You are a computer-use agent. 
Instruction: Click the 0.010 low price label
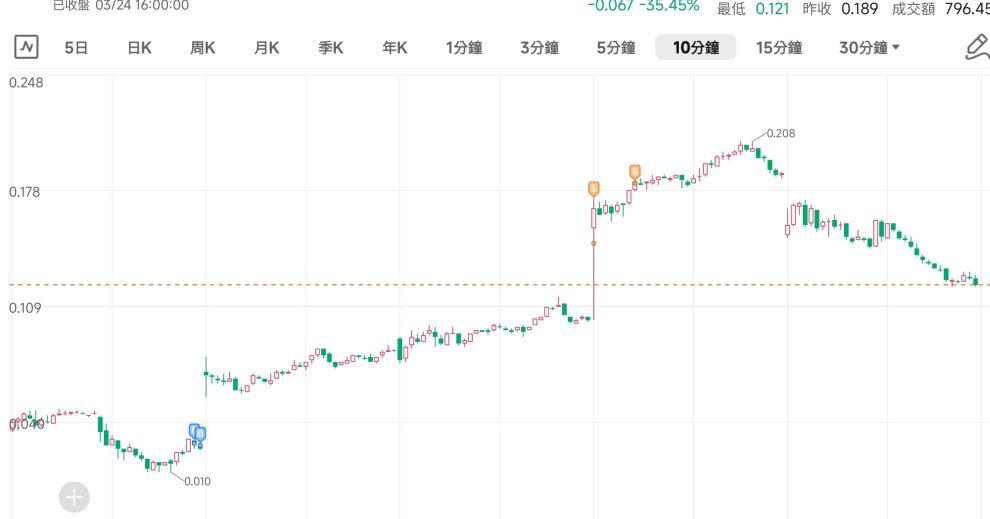tap(197, 481)
